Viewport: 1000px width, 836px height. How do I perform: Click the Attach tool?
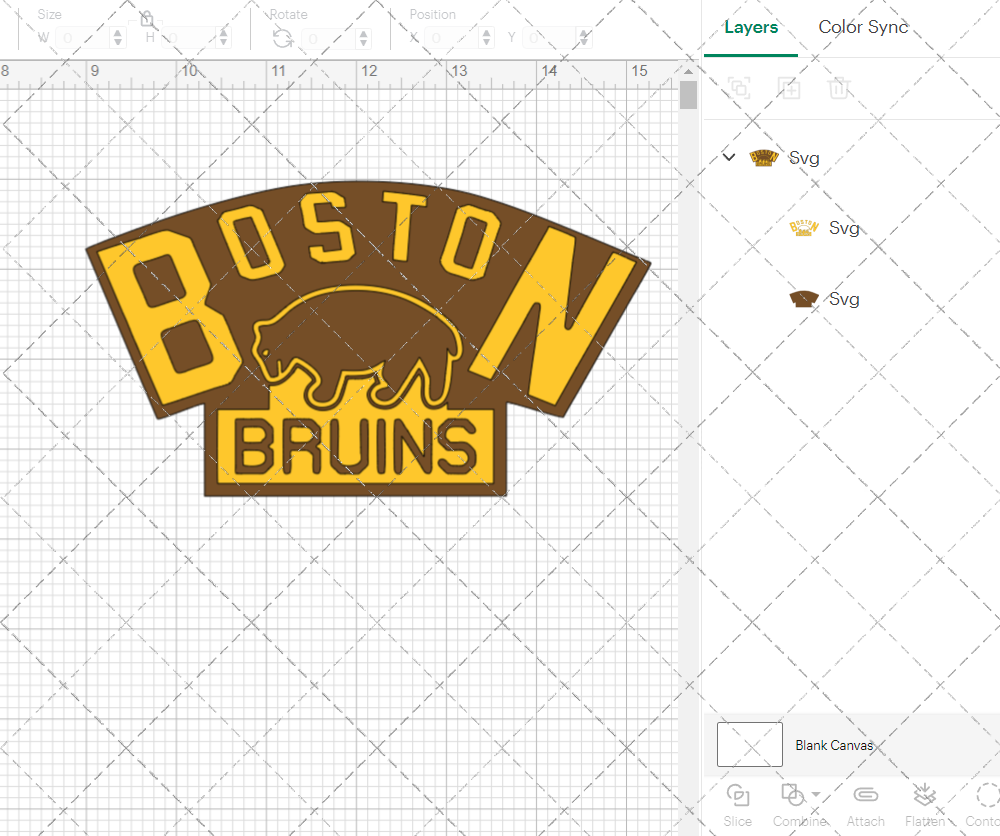point(865,805)
